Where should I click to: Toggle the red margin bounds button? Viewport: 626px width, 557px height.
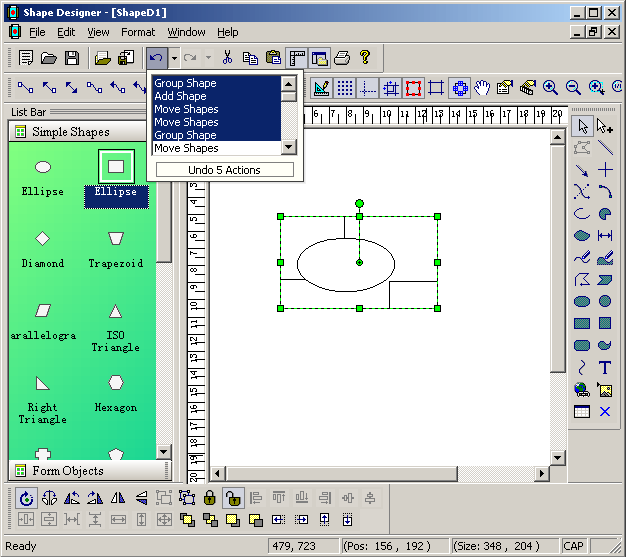point(413,87)
